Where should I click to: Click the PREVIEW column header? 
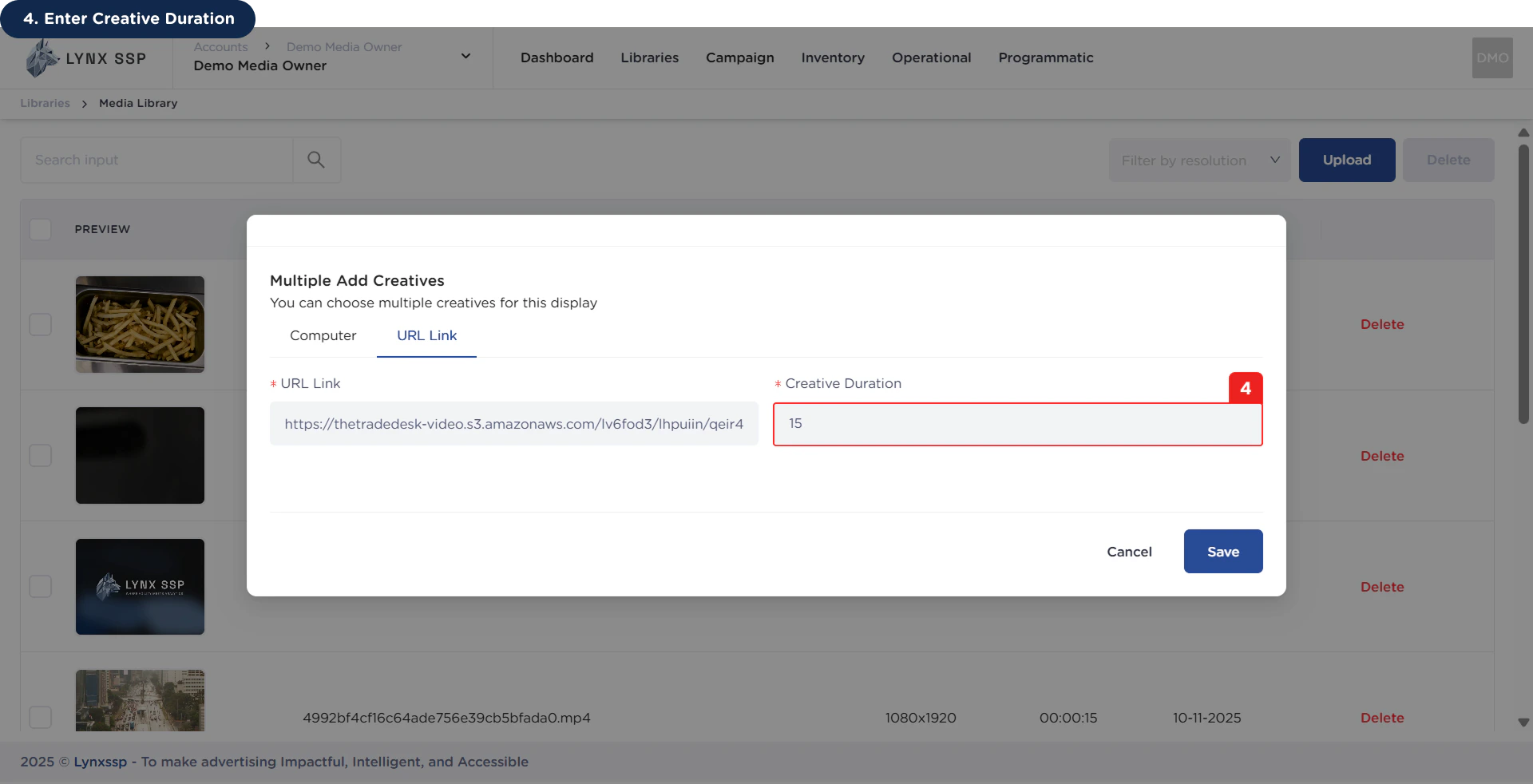pos(102,229)
